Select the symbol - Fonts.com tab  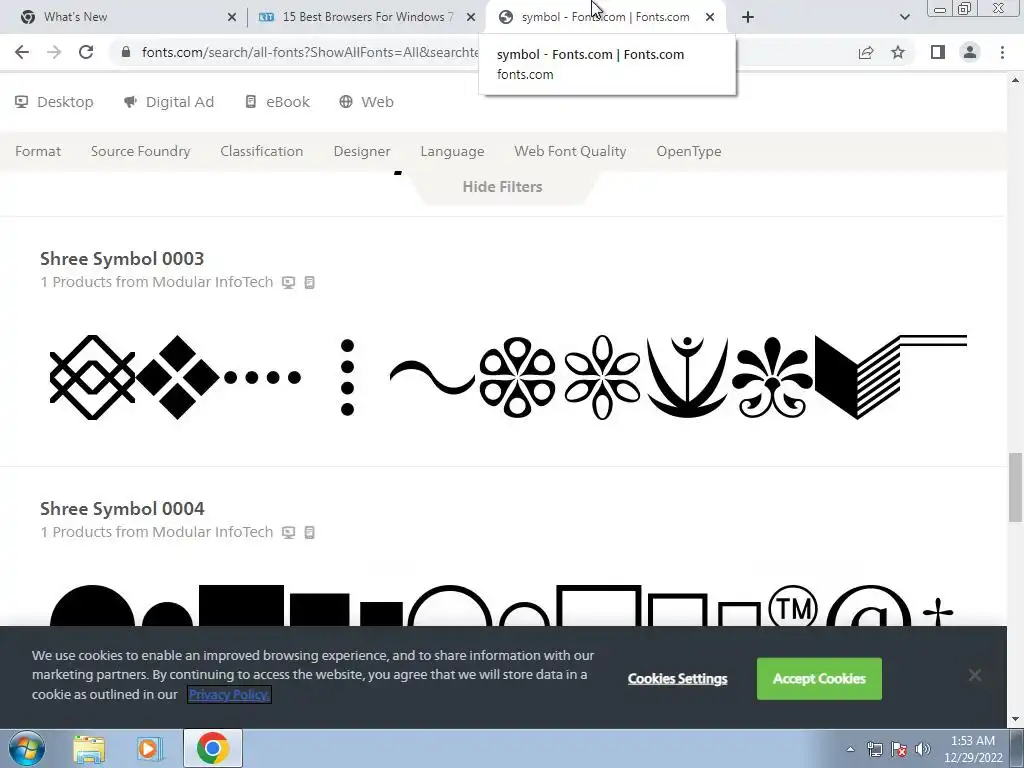tap(604, 17)
